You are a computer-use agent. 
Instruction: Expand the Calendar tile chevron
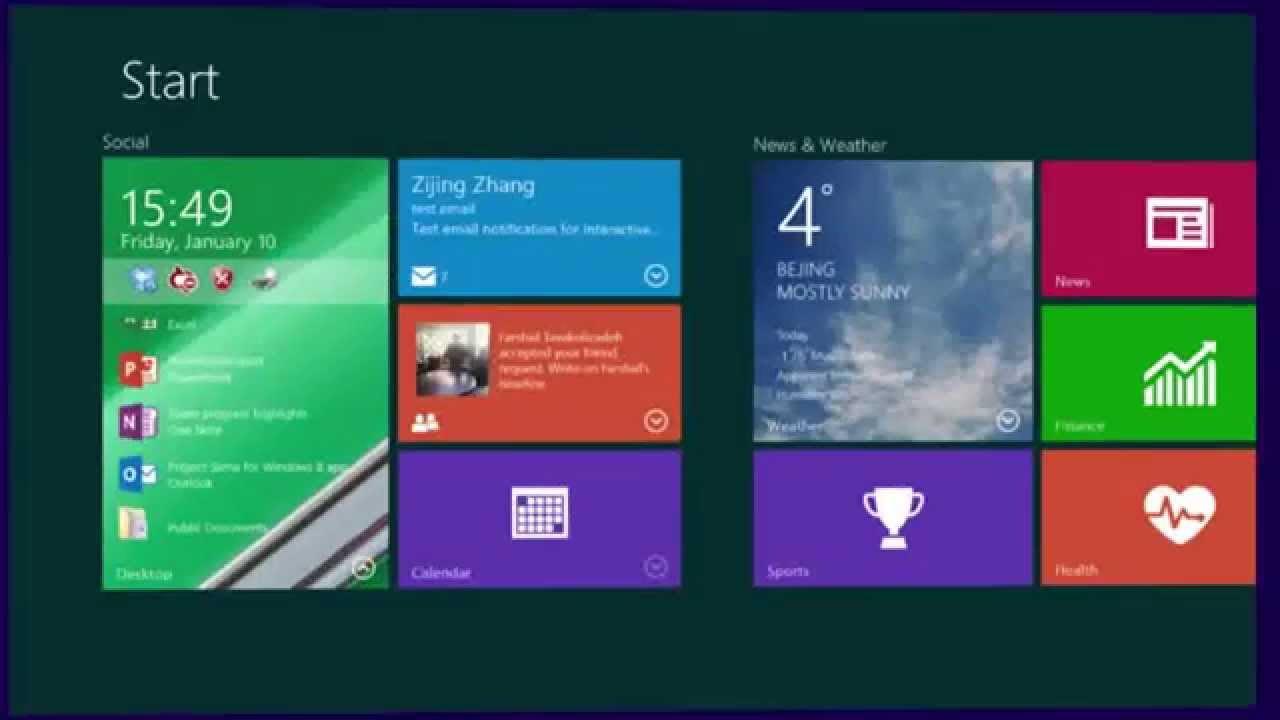(x=657, y=565)
